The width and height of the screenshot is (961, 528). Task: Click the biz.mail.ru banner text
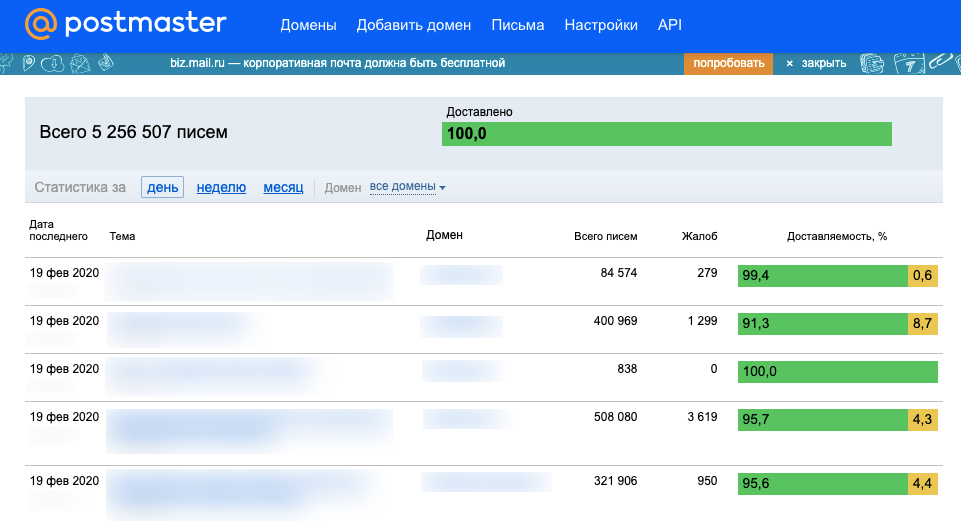pyautogui.click(x=338, y=63)
